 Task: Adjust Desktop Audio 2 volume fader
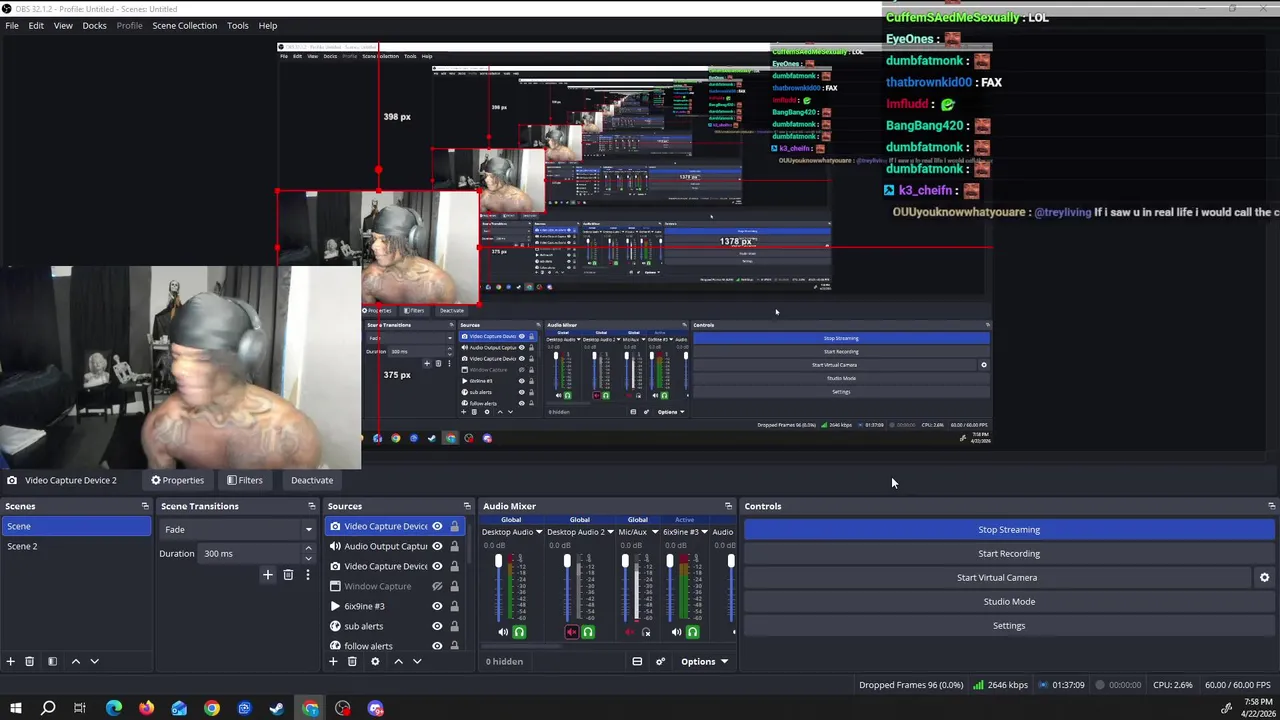click(x=567, y=562)
